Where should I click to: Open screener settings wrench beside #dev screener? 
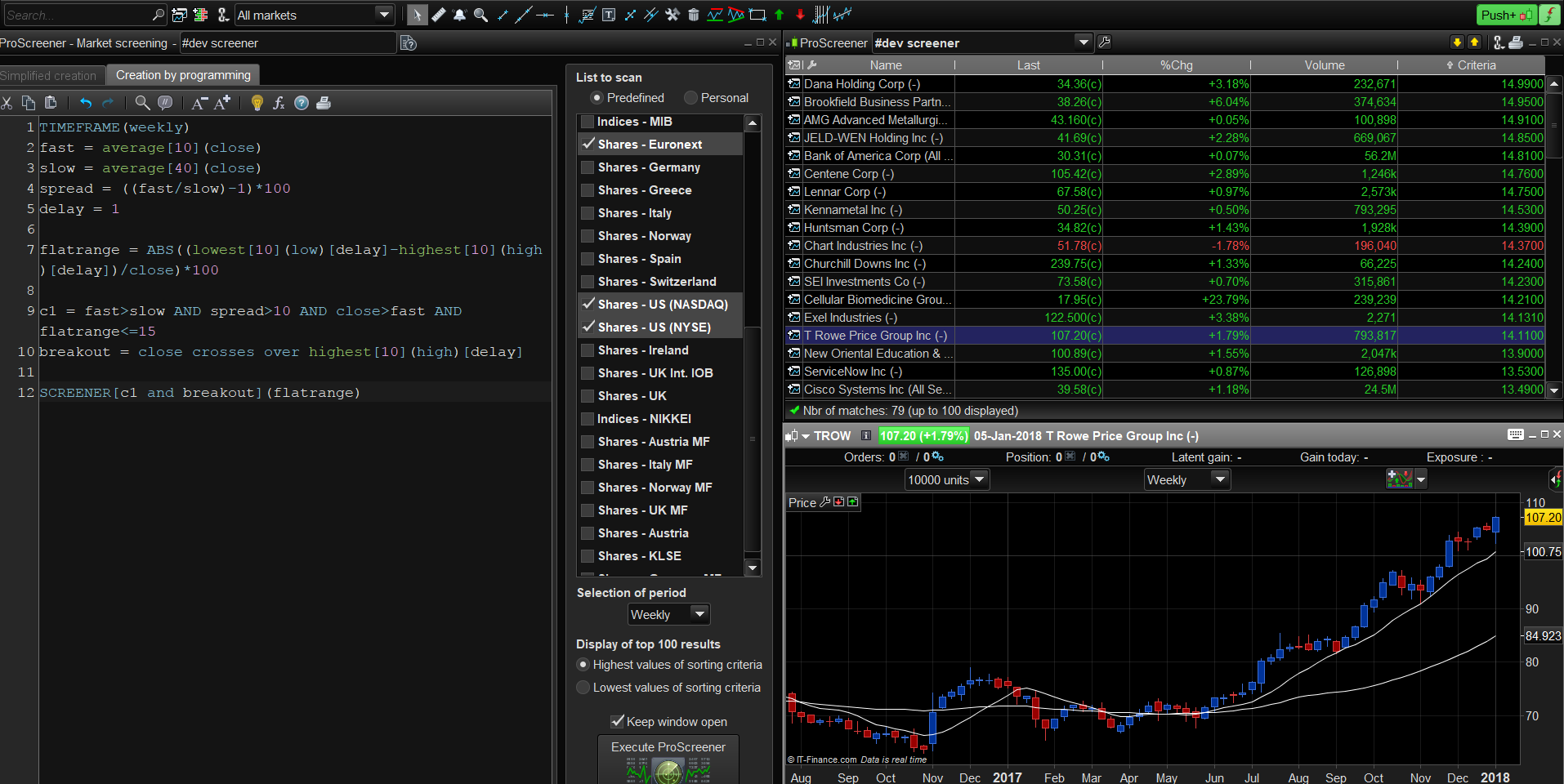click(1104, 42)
